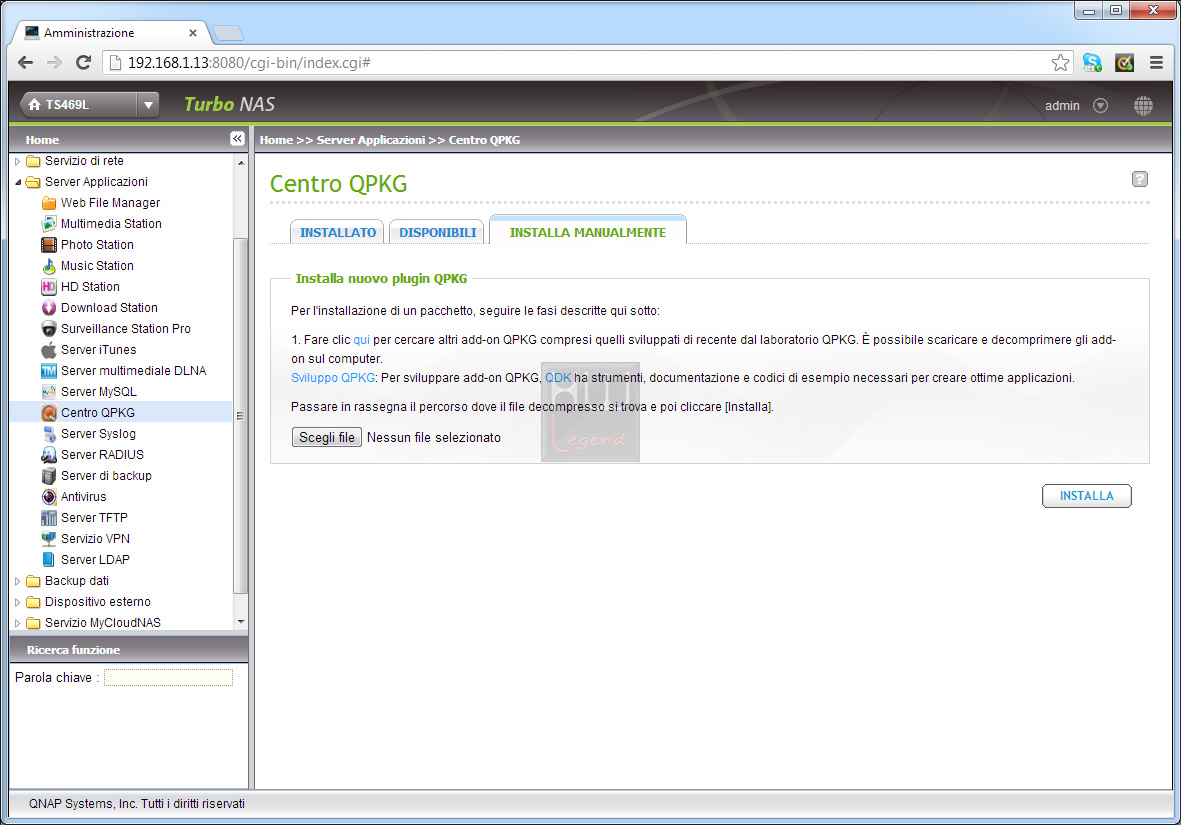This screenshot has height=825, width=1181.
Task: Click the TS469L home button
Action: pyautogui.click(x=79, y=105)
